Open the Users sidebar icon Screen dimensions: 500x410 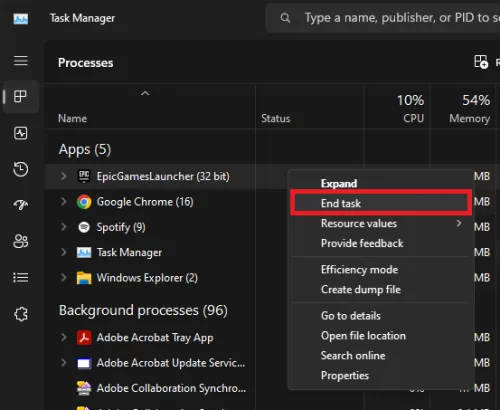tap(21, 241)
